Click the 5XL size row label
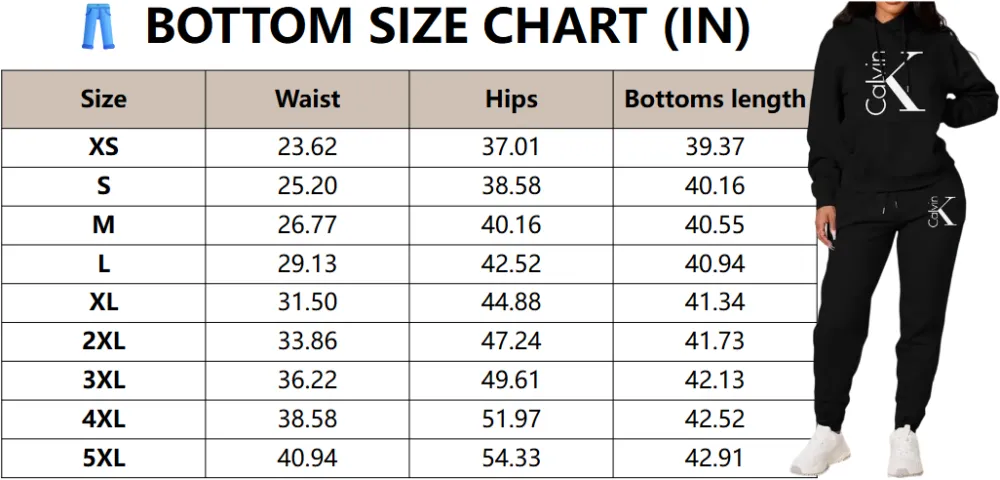1000x480 pixels. (103, 459)
